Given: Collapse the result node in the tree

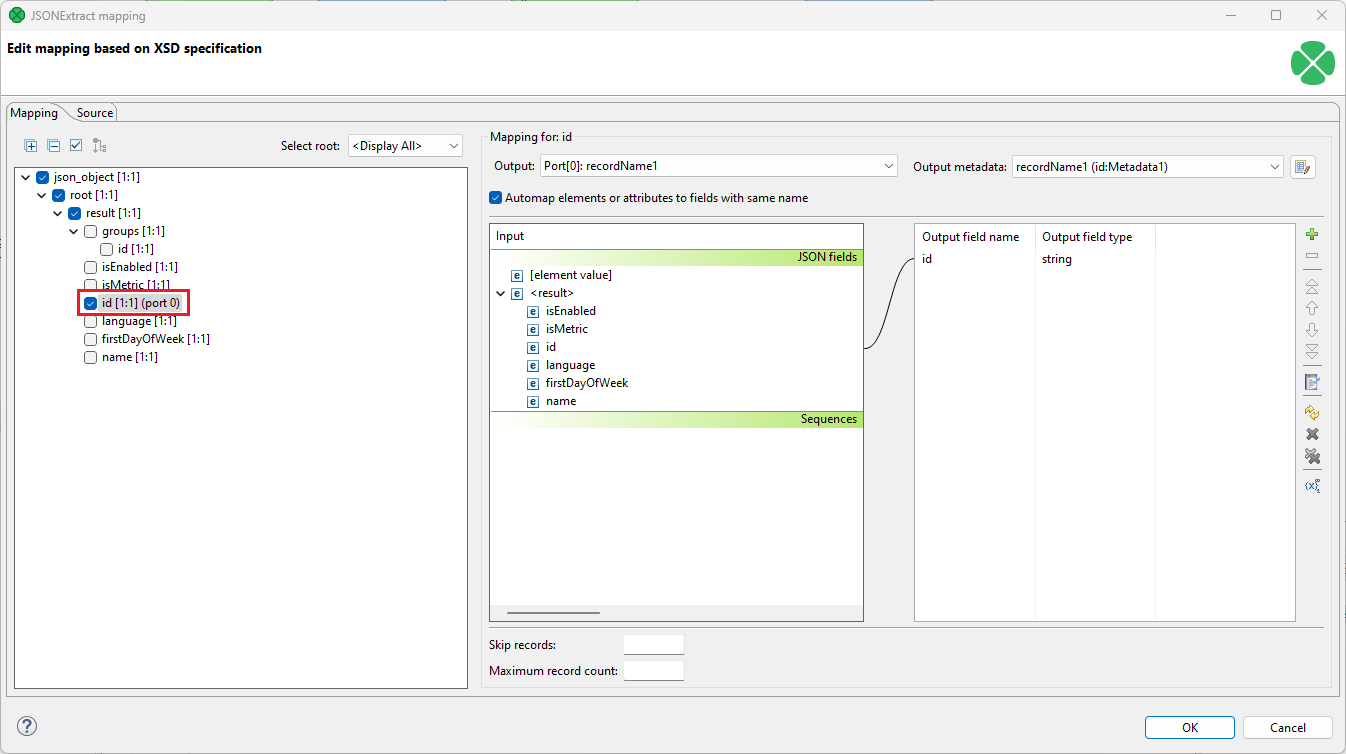Looking at the screenshot, I should point(58,212).
